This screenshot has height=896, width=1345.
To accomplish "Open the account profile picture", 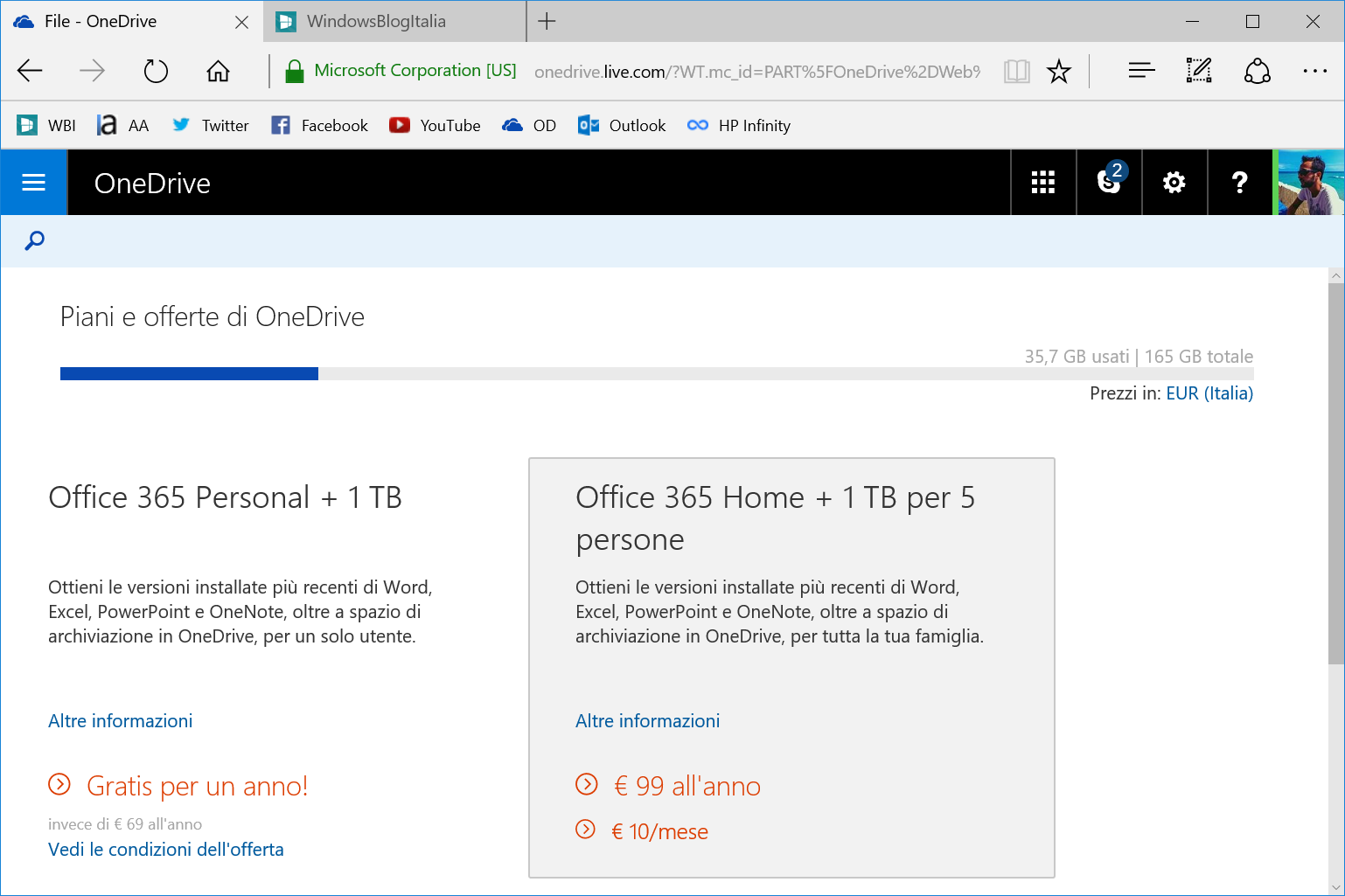I will pos(1311,182).
